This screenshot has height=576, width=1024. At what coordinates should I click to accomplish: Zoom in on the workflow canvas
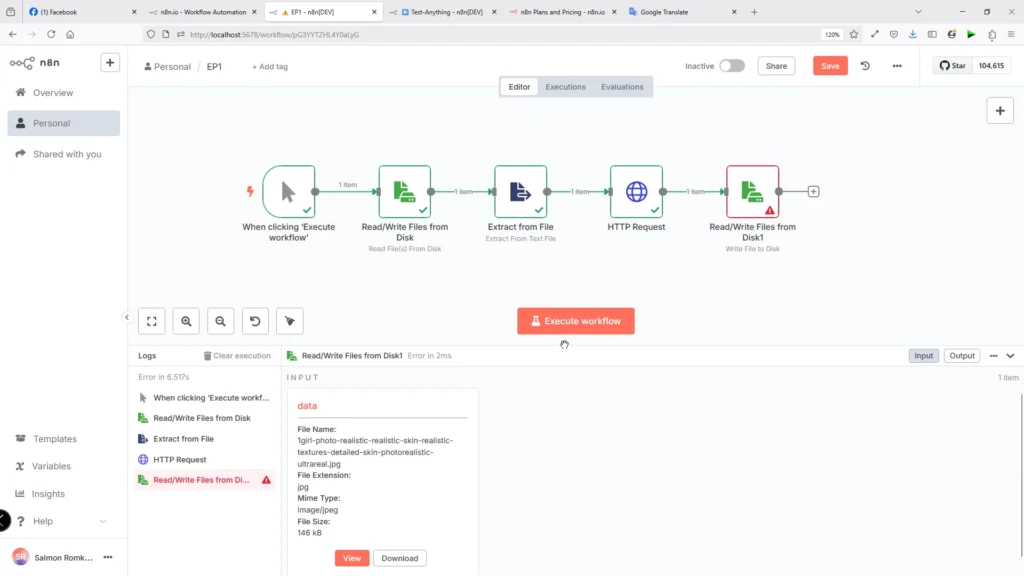(x=186, y=321)
